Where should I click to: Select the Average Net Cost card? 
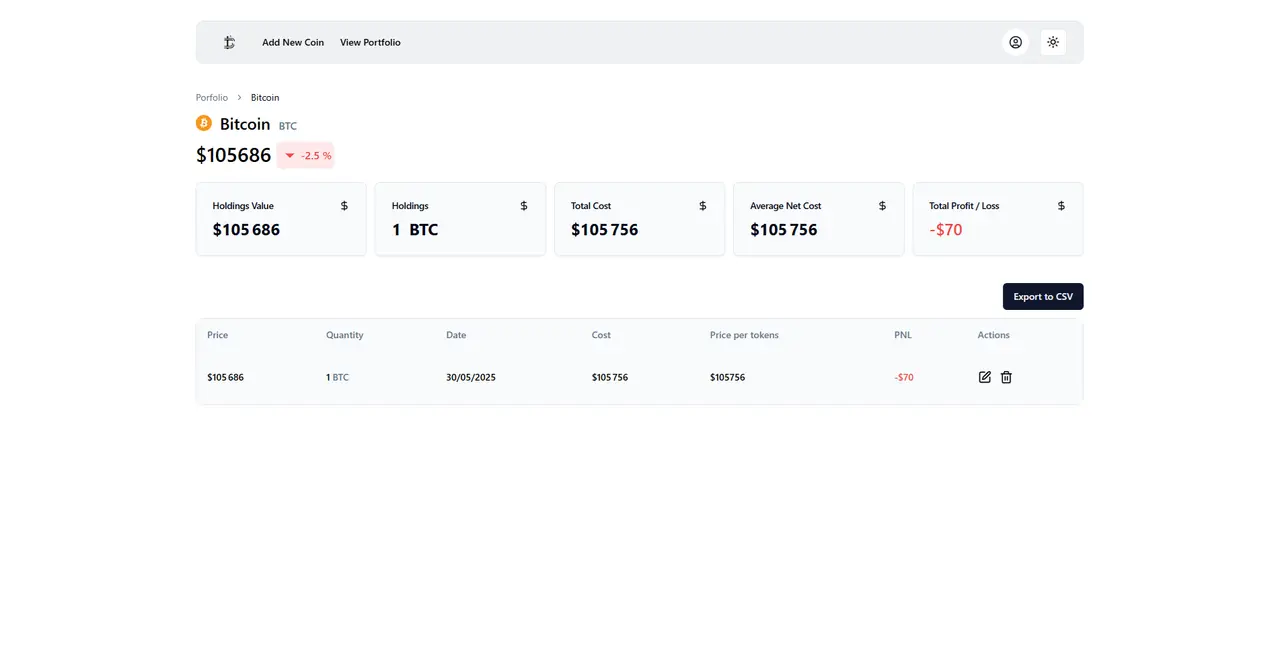click(818, 219)
